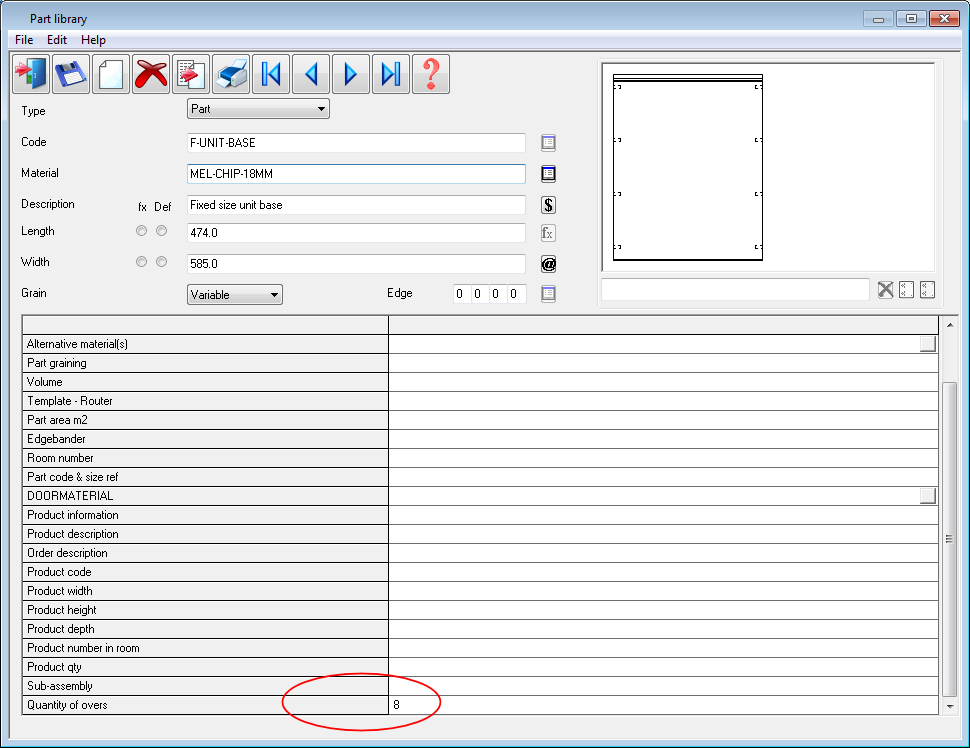
Task: Select the Product information row
Action: 480,515
